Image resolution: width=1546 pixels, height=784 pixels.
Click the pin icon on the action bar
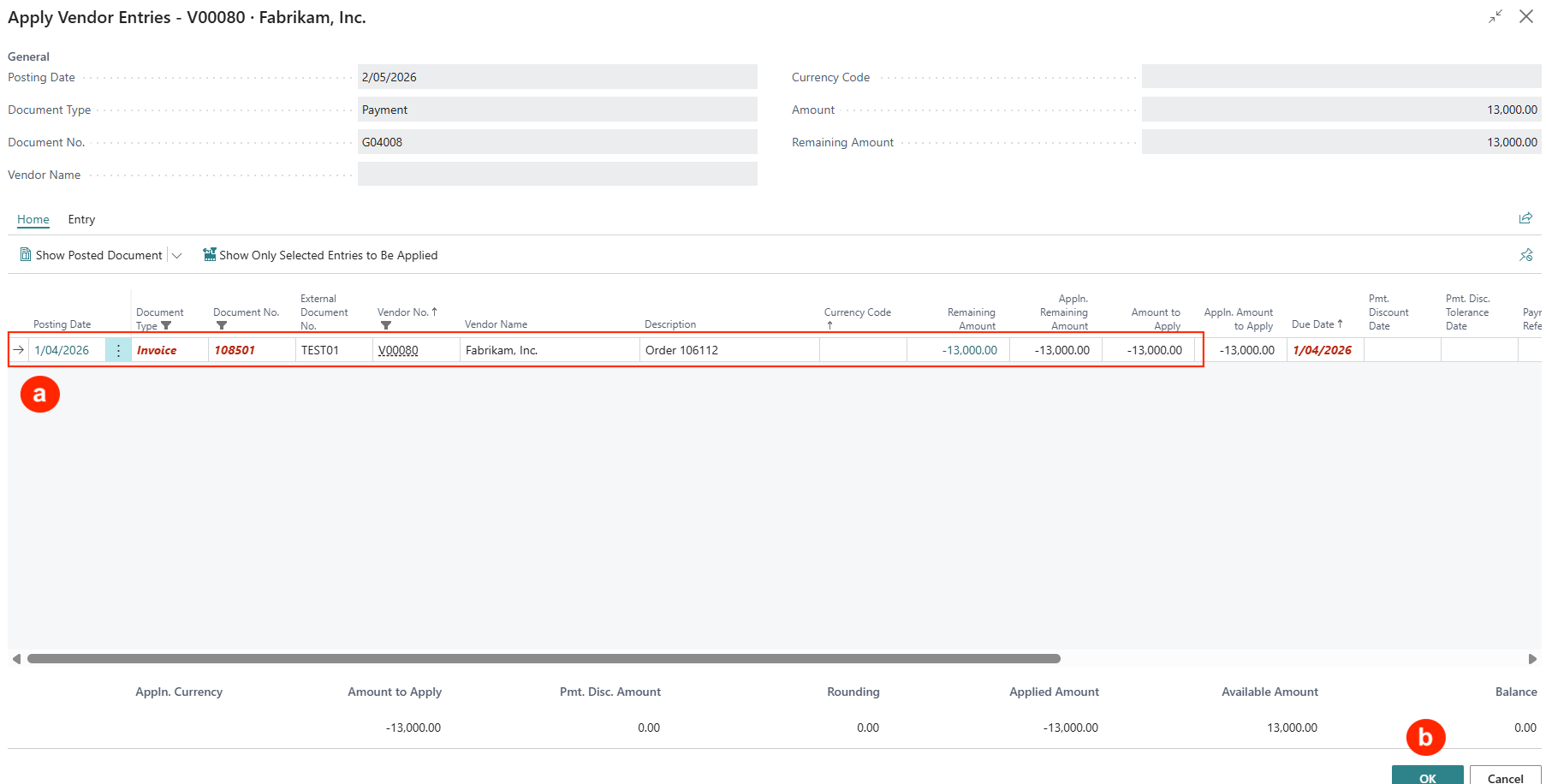(x=1525, y=255)
